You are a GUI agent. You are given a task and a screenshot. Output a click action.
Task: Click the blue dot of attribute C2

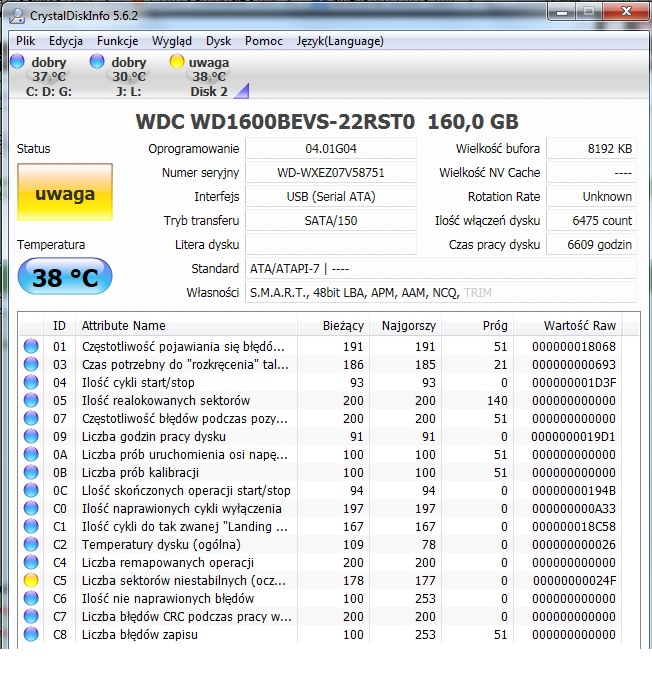[31, 544]
